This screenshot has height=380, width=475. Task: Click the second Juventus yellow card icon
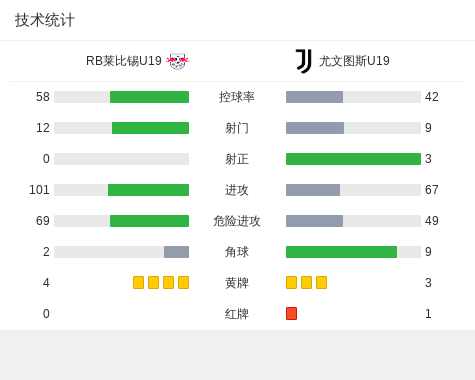tap(306, 283)
